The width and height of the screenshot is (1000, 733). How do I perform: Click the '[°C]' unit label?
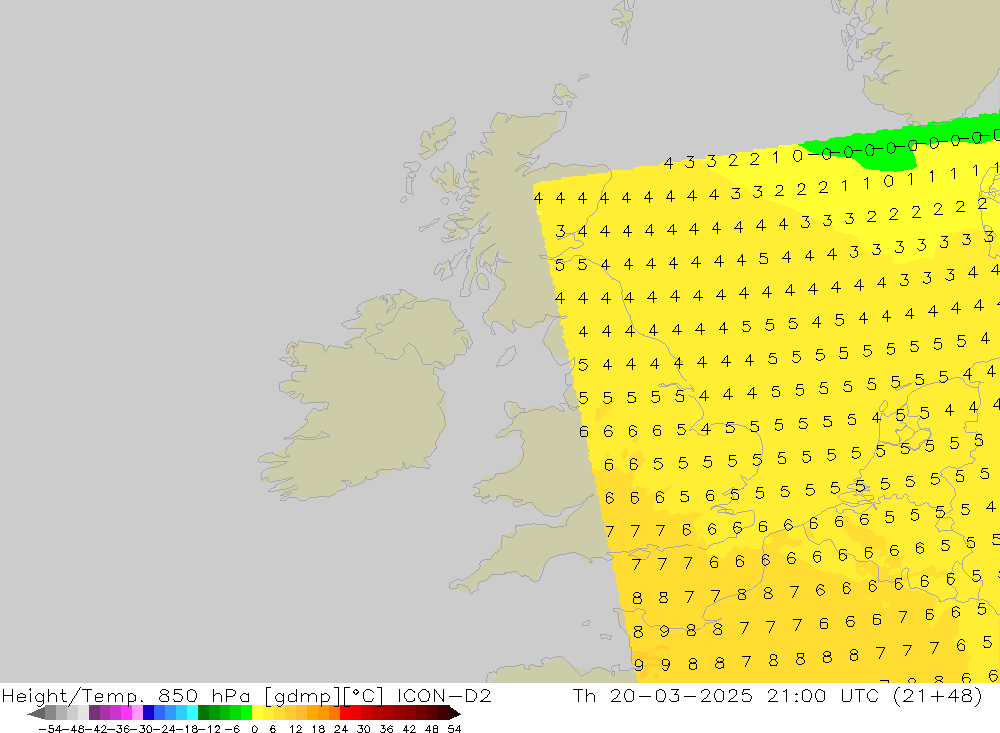pos(363,696)
